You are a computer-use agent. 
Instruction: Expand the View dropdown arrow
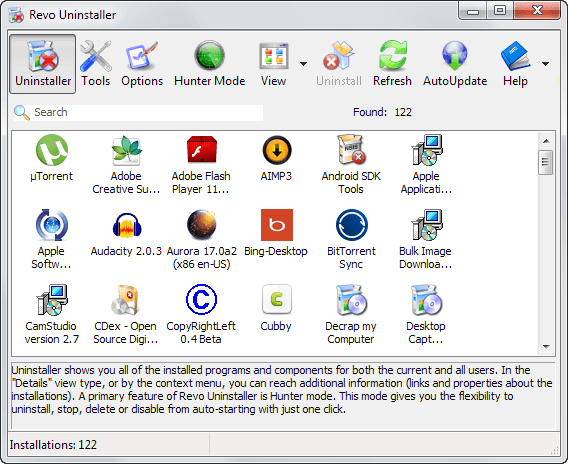point(304,64)
